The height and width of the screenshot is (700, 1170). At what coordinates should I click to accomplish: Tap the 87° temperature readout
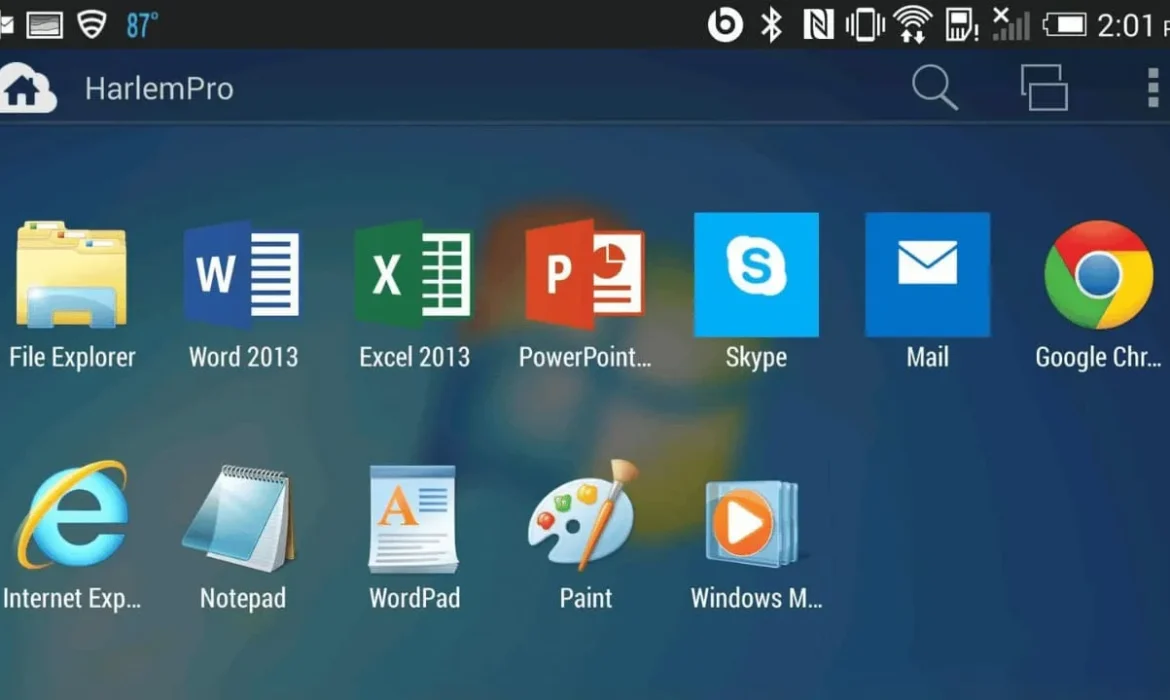click(x=142, y=25)
